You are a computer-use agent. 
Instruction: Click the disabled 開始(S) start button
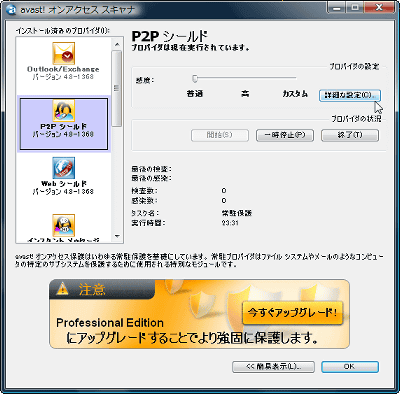tap(220, 135)
